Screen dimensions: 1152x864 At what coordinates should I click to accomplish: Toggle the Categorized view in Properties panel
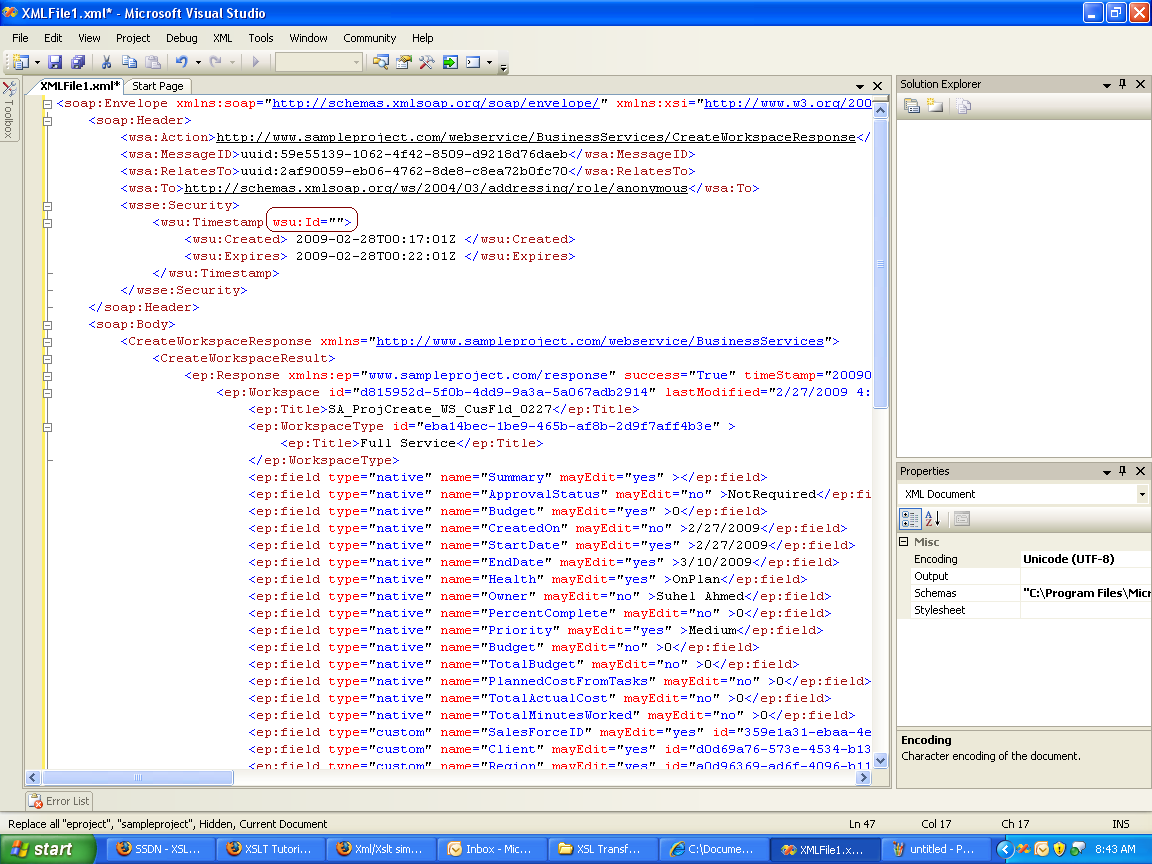click(910, 518)
